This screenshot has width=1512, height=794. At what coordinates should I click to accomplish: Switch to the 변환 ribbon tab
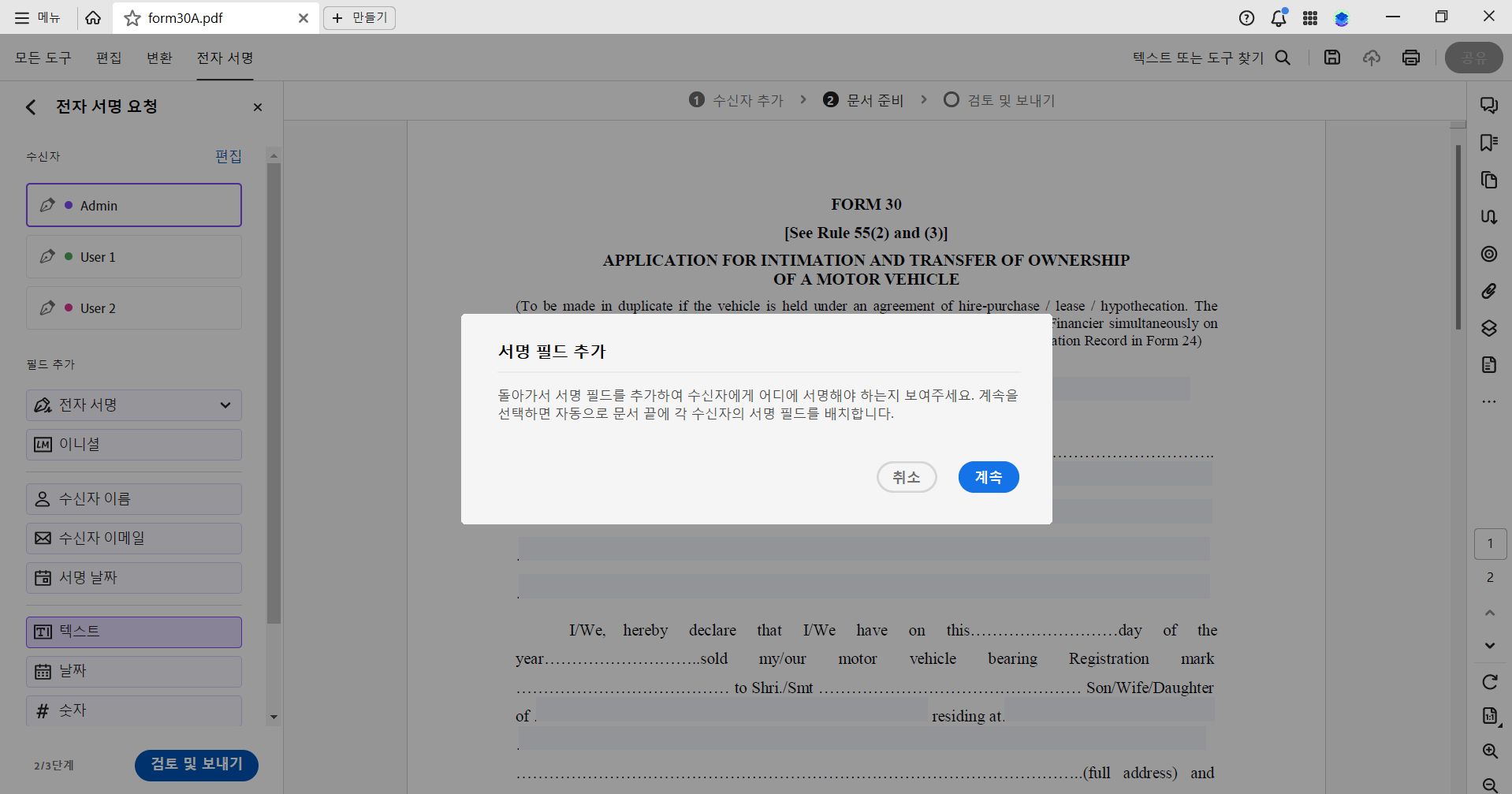158,57
